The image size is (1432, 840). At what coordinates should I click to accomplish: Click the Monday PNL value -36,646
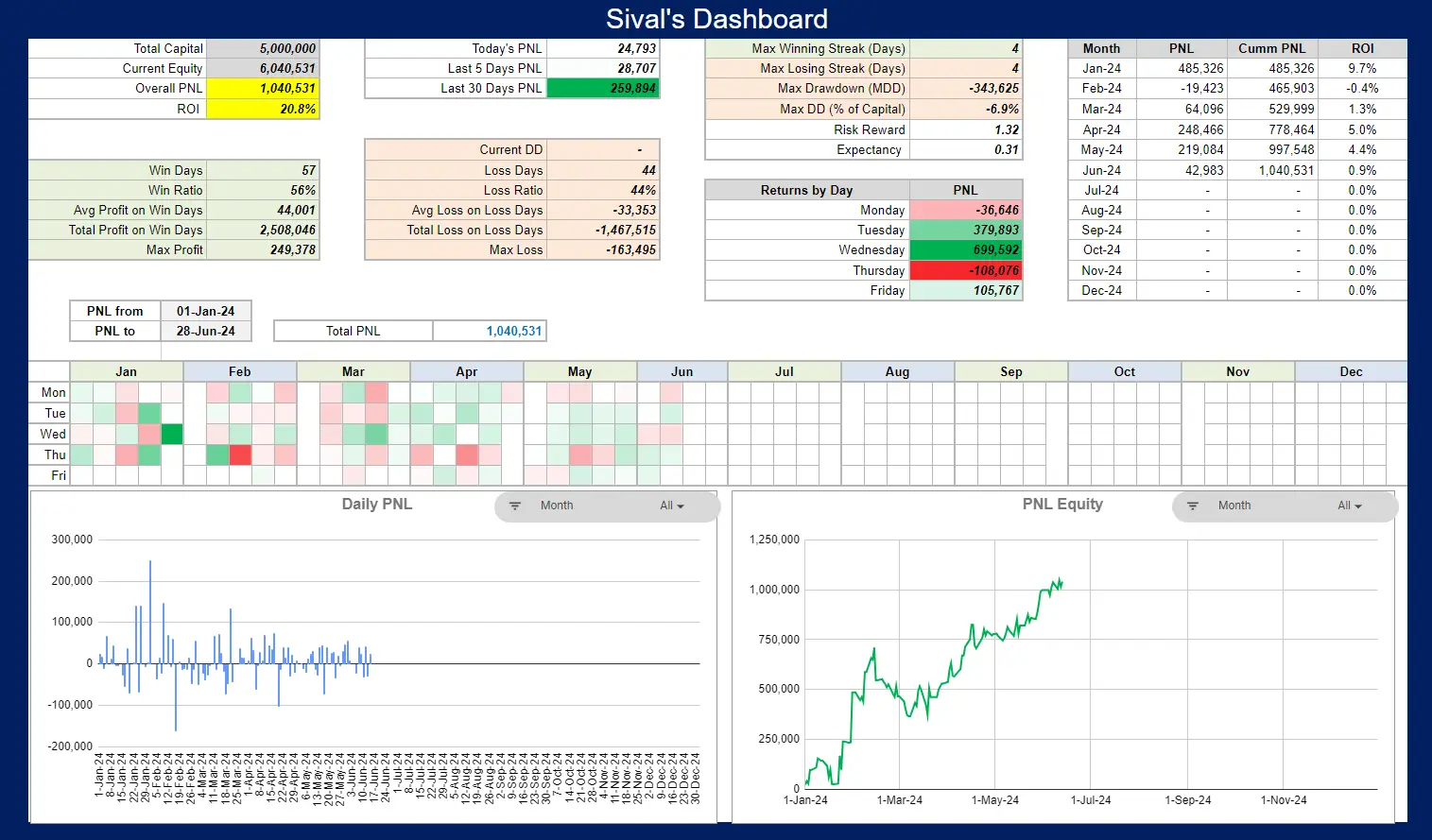tap(966, 210)
